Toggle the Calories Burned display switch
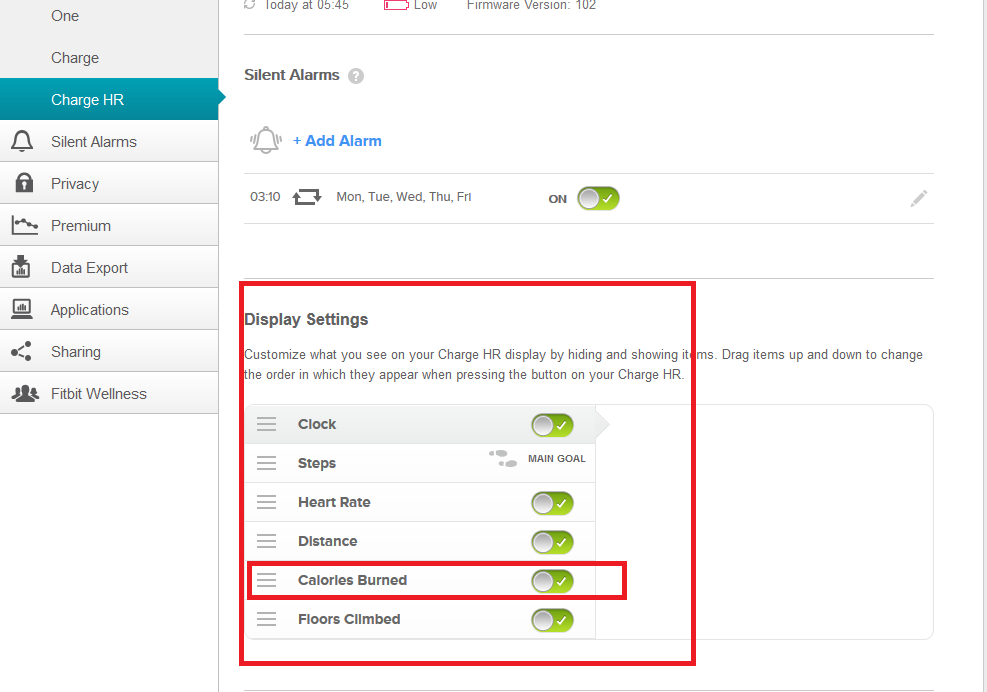Image resolution: width=987 pixels, height=692 pixels. (x=552, y=581)
